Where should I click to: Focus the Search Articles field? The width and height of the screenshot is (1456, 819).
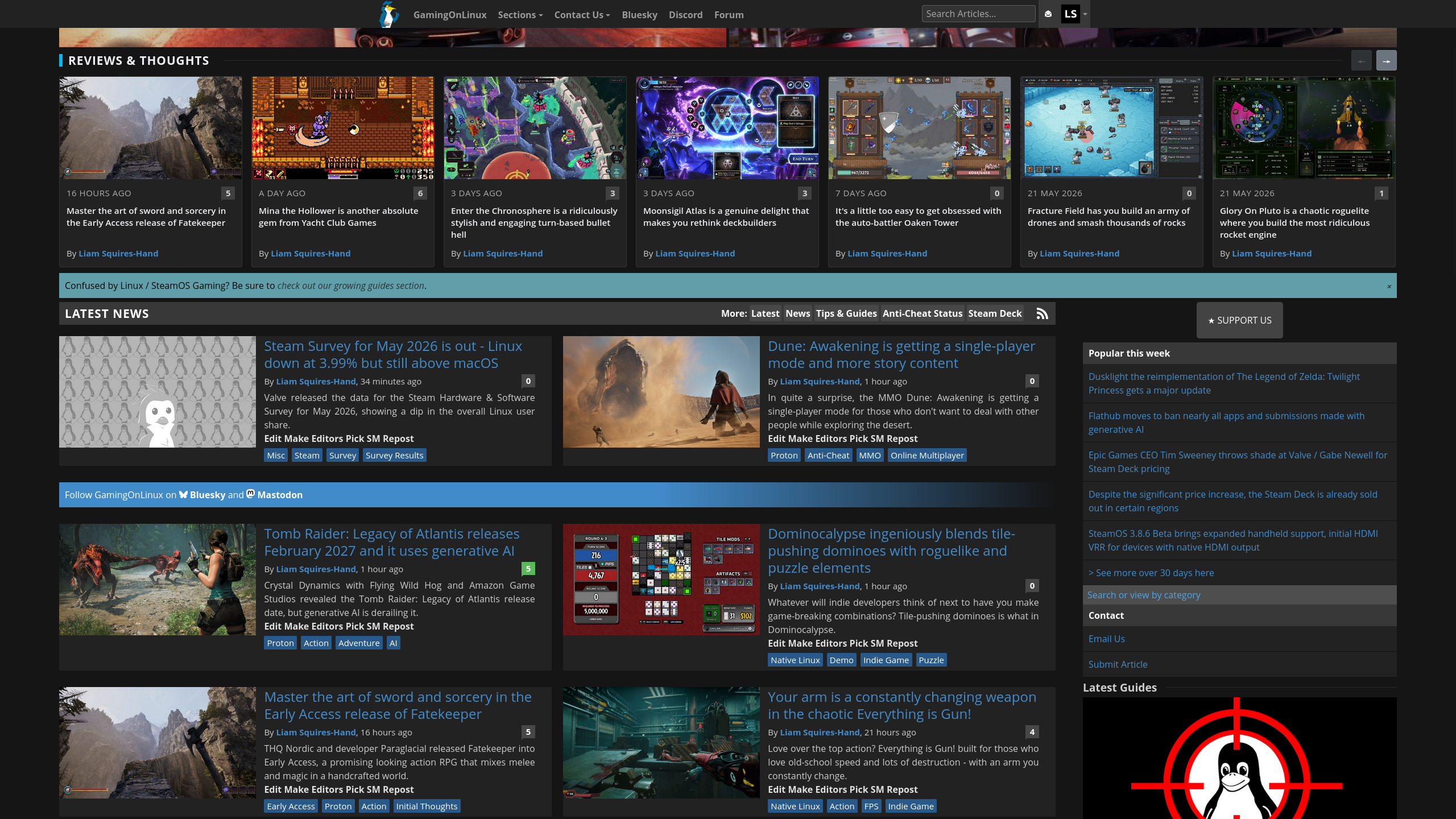978,14
